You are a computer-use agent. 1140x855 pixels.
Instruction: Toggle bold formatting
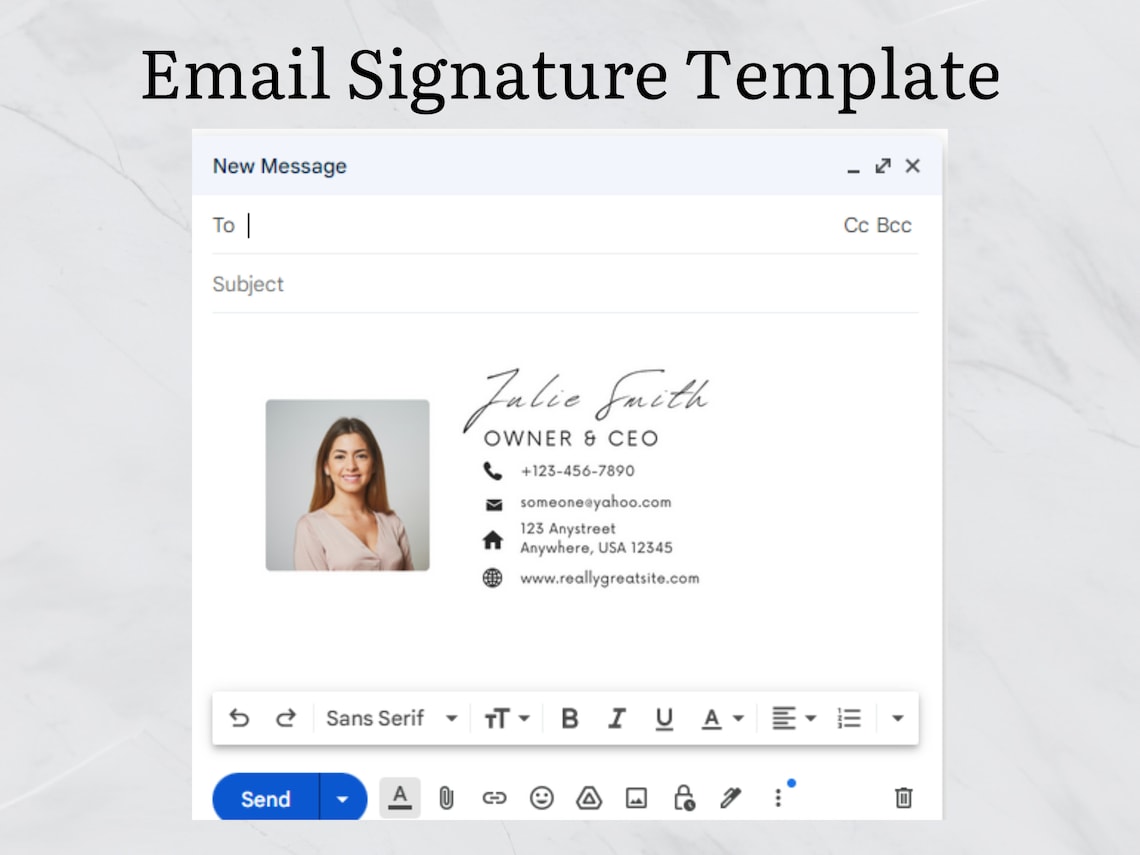coord(569,717)
